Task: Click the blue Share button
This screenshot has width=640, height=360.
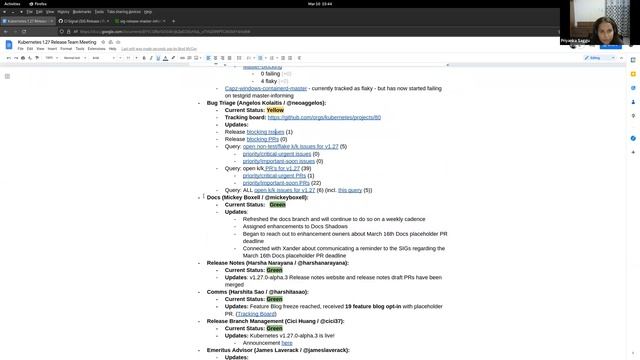Action: click(611, 45)
